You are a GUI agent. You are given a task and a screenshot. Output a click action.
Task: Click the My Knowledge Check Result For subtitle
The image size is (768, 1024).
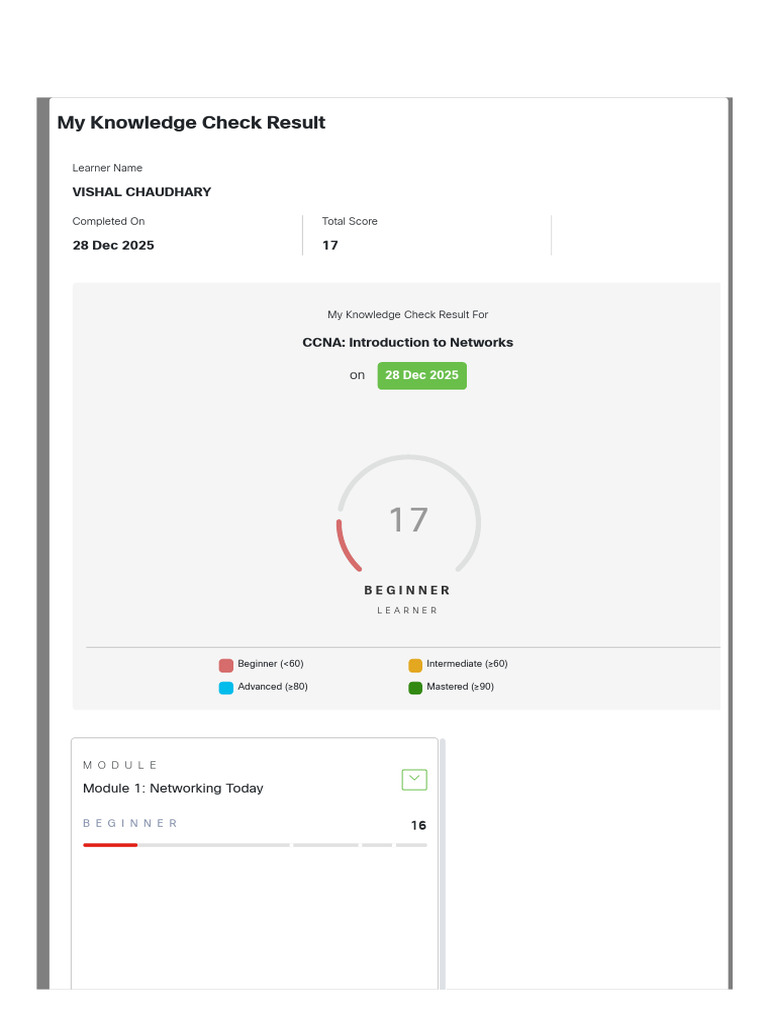[408, 315]
